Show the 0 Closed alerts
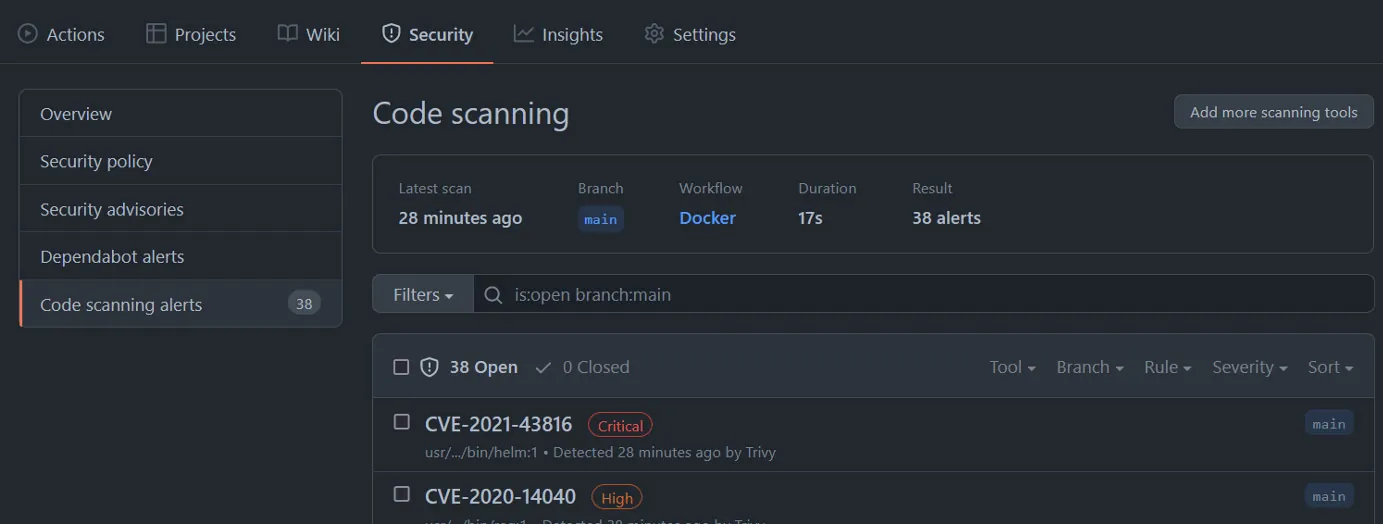Image resolution: width=1383 pixels, height=524 pixels. (x=583, y=367)
